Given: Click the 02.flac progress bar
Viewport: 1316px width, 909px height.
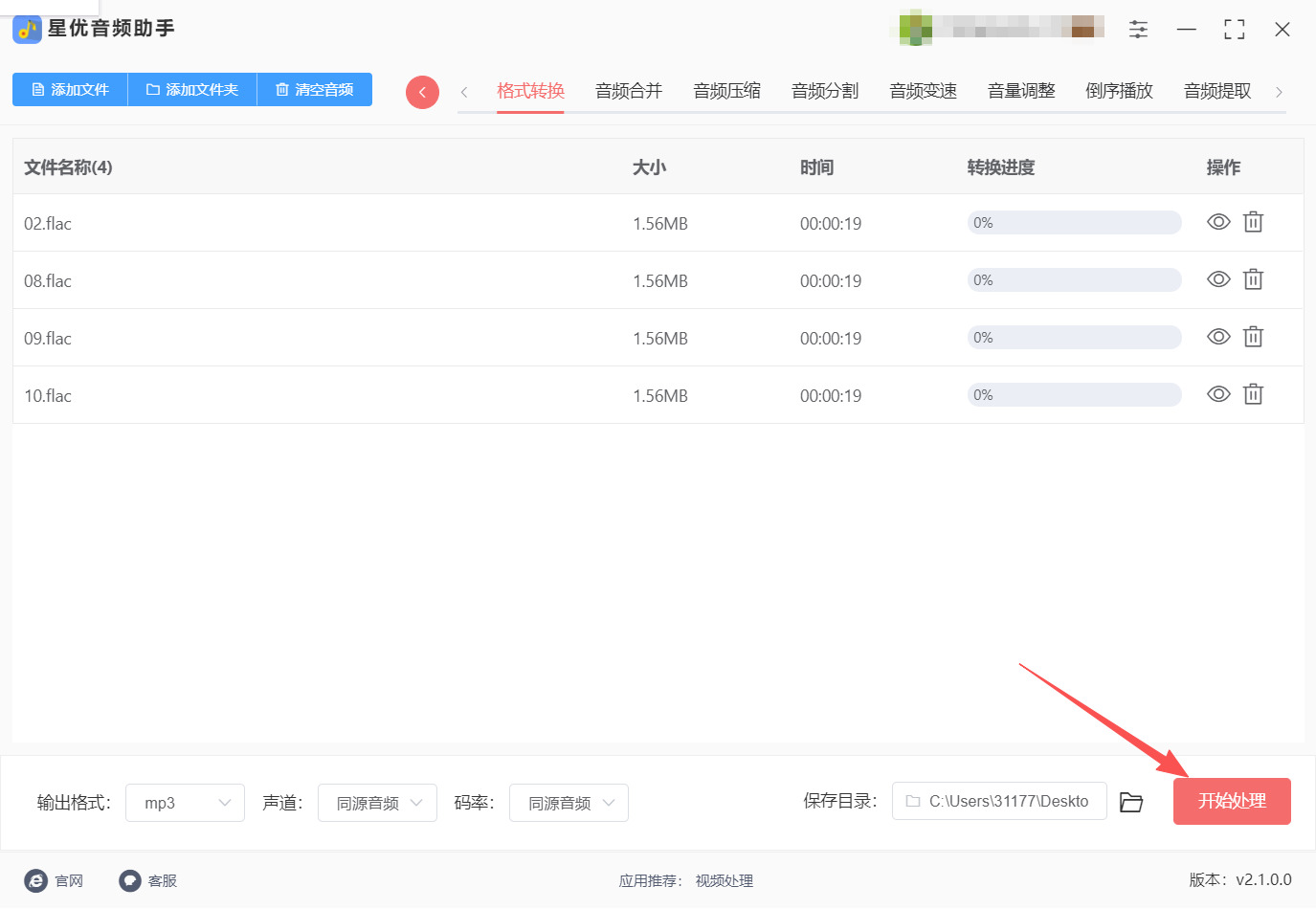Looking at the screenshot, I should (1074, 222).
